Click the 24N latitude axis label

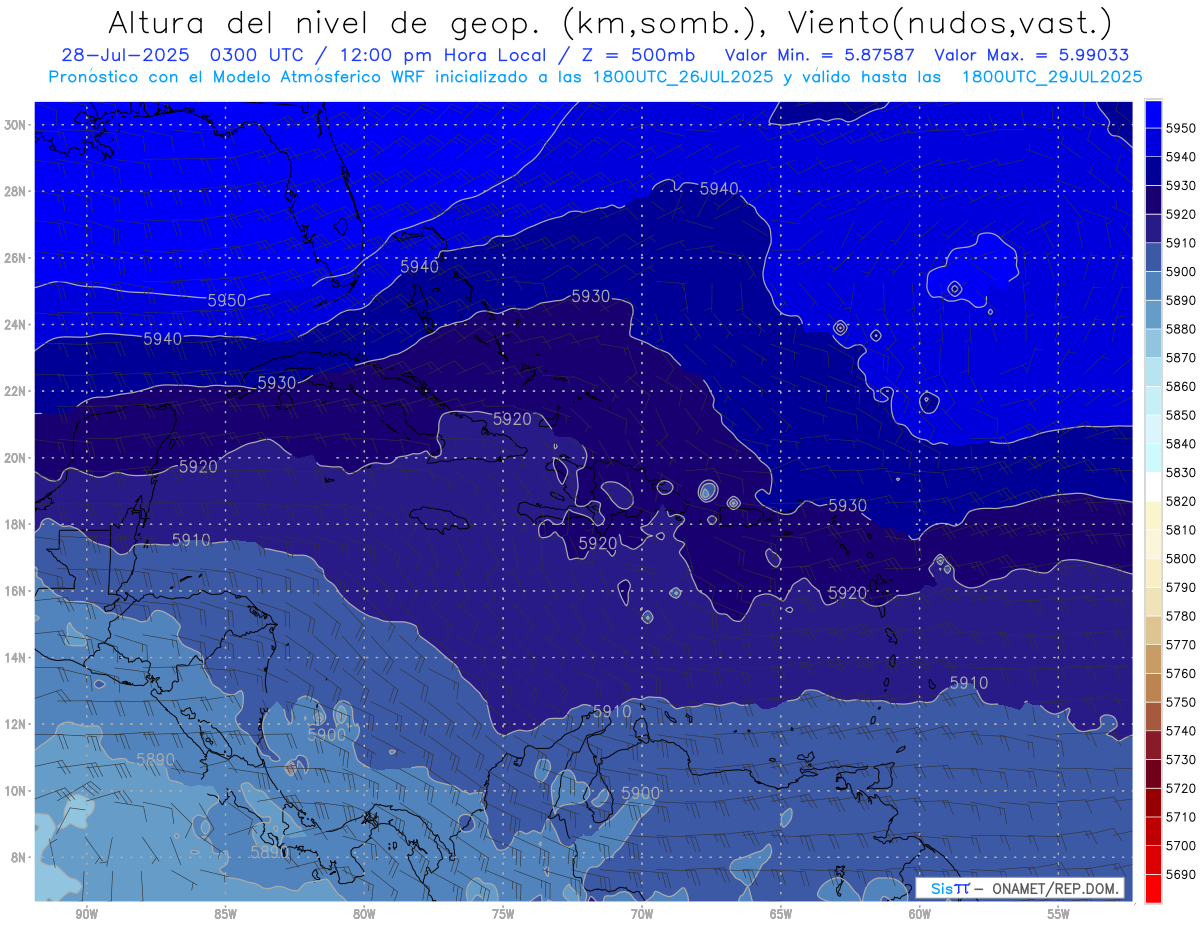click(15, 325)
